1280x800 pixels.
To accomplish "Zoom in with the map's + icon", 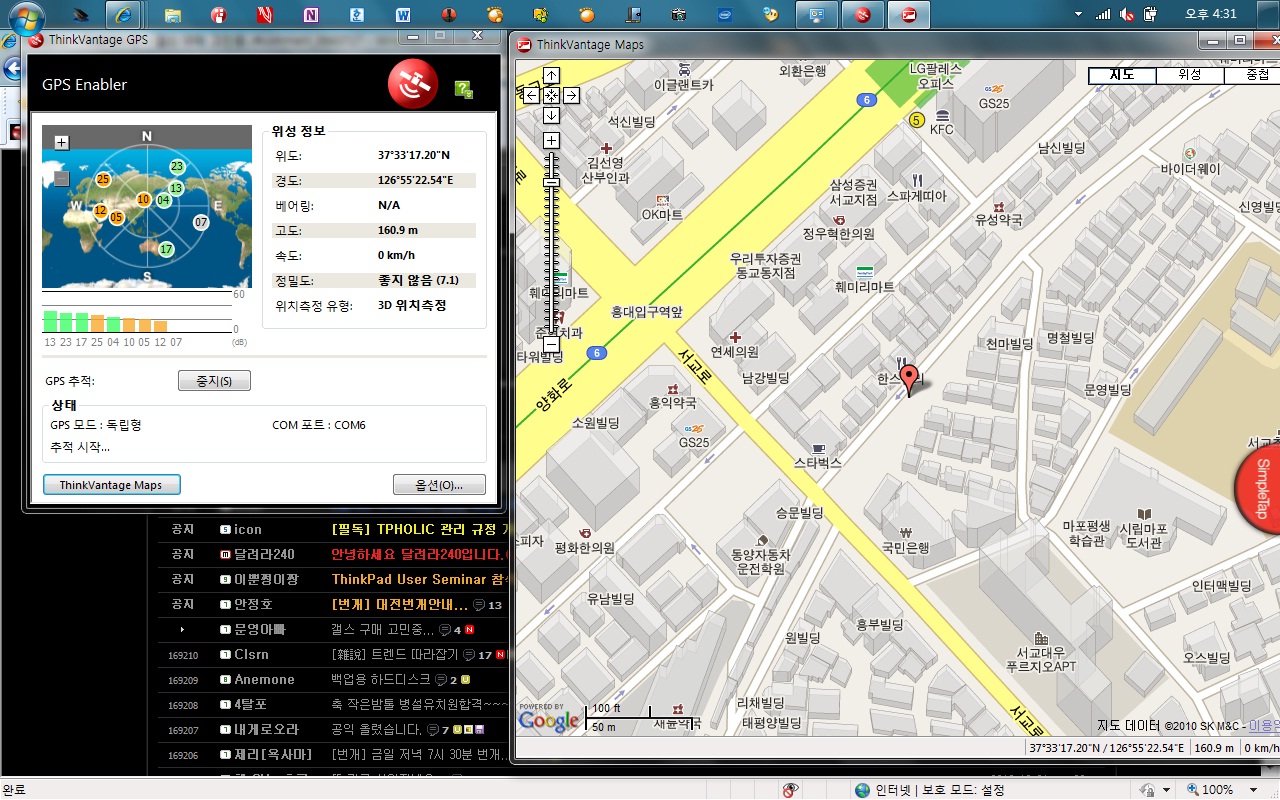I will point(551,140).
